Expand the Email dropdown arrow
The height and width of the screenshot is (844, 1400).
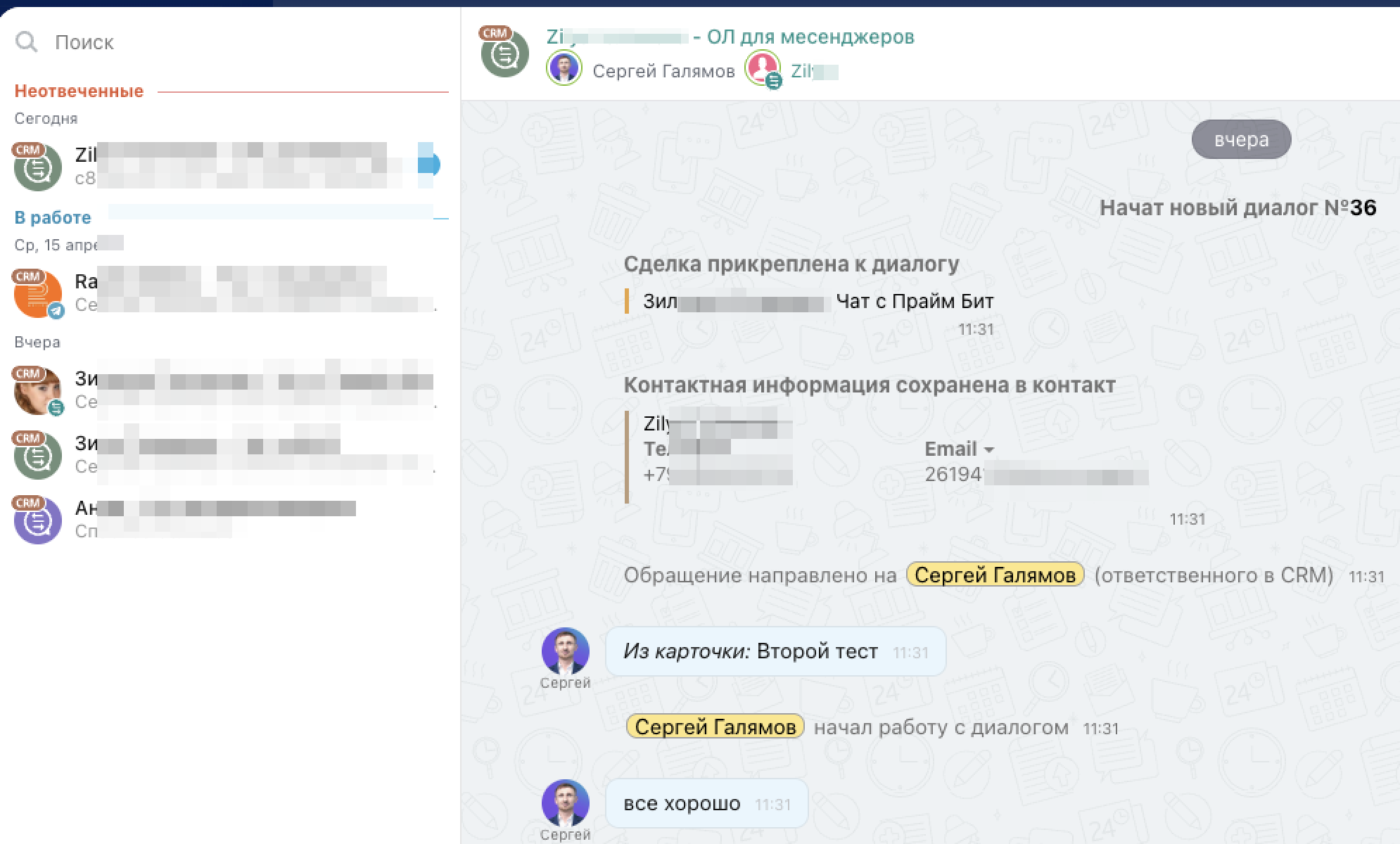989,449
